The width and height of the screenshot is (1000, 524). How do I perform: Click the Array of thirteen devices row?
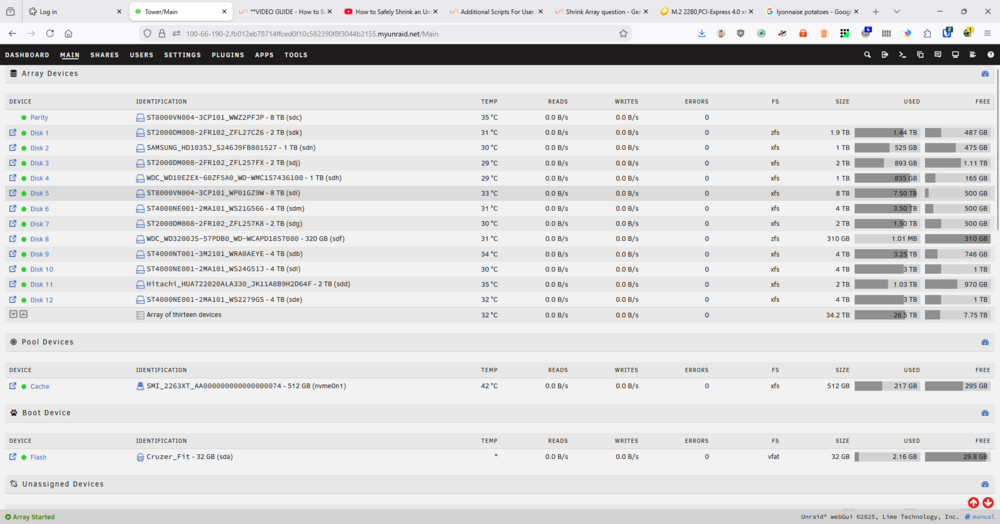[x=499, y=315]
